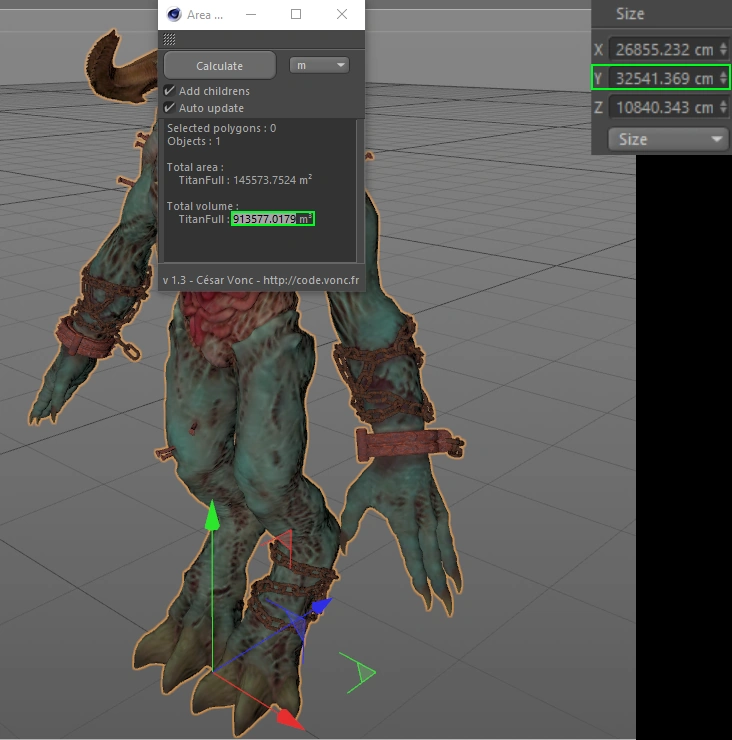Toggle the Add childrens checkbox
This screenshot has height=740, width=732.
click(170, 91)
